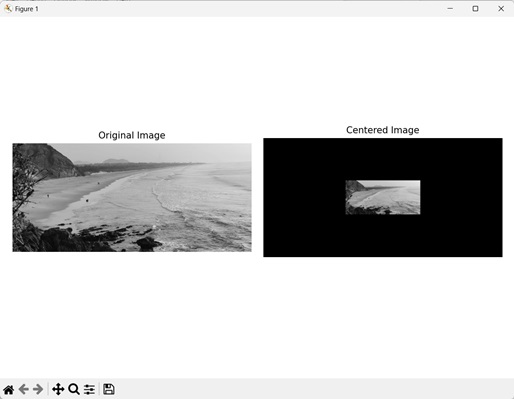Close the Figure 1 window

[x=501, y=9]
